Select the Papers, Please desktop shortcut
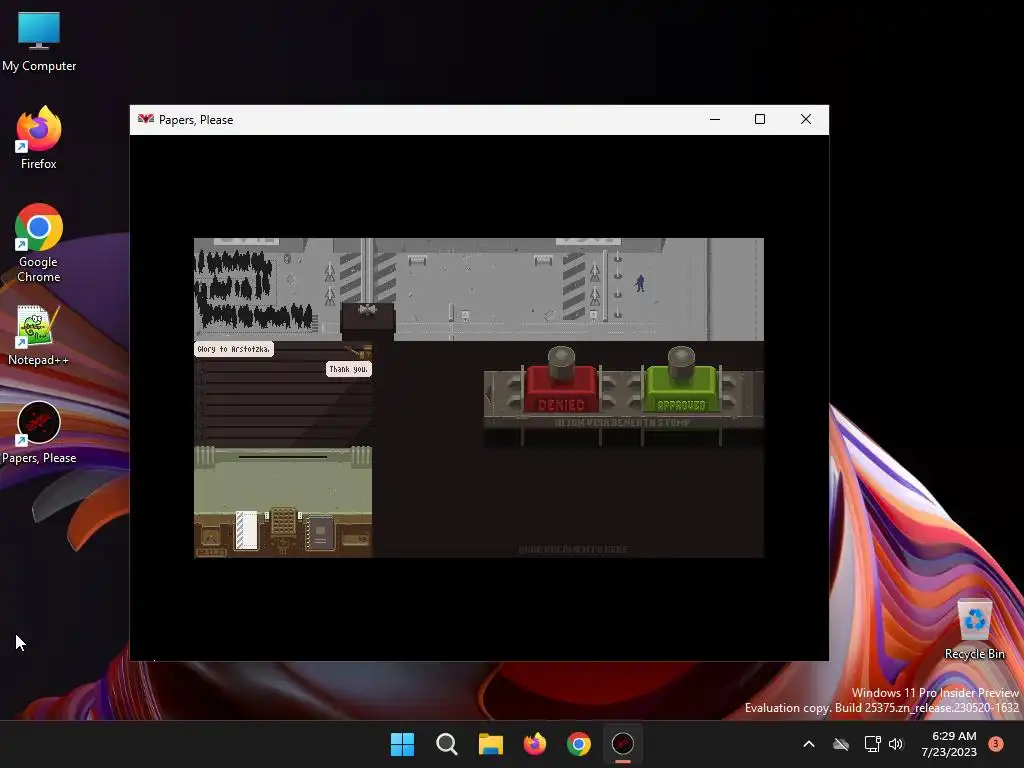 tap(39, 432)
